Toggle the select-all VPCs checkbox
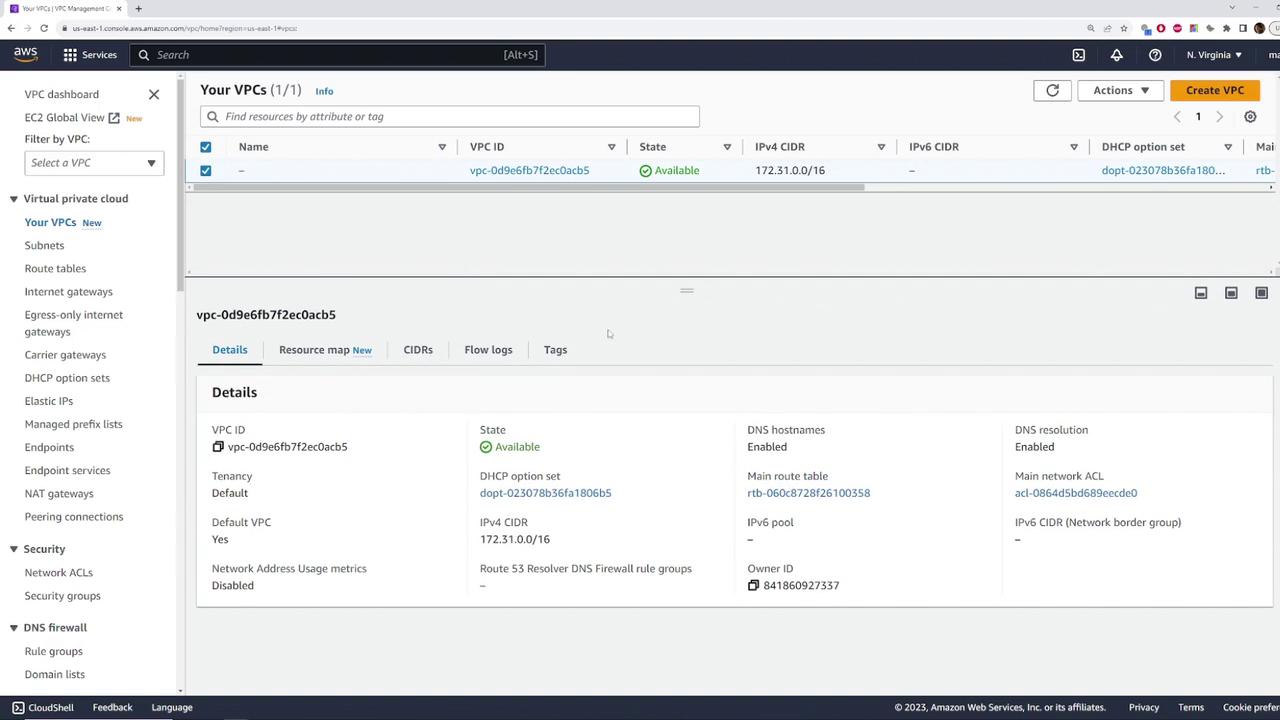1280x720 pixels. [x=205, y=147]
